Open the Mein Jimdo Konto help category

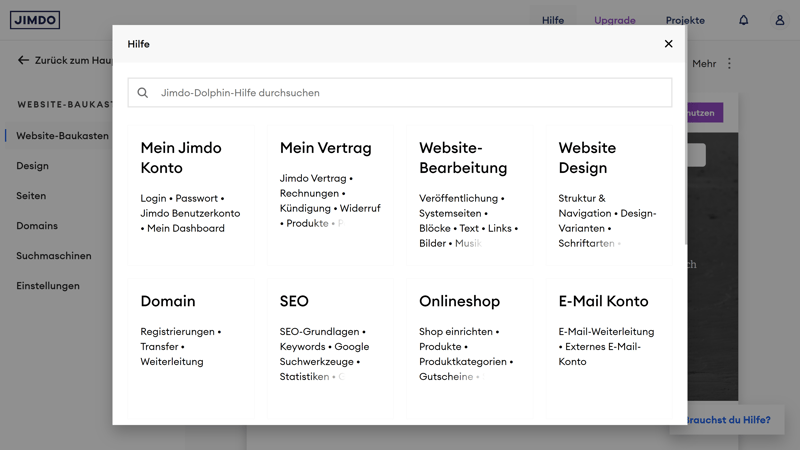pyautogui.click(x=181, y=157)
